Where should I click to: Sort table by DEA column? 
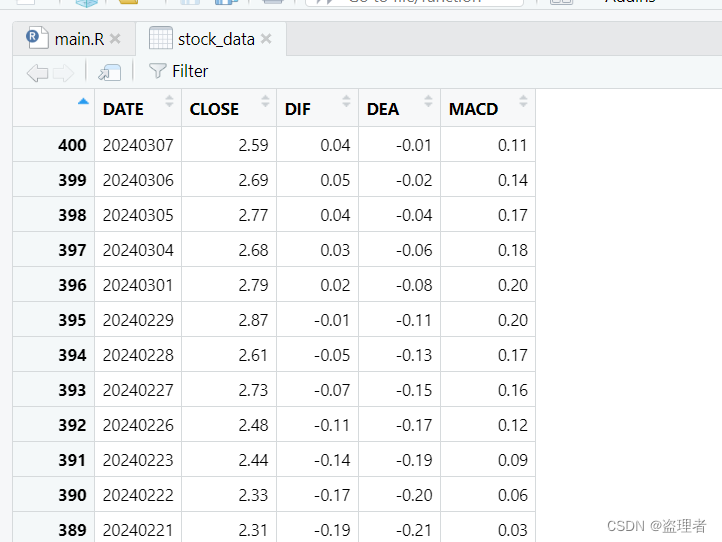click(399, 109)
